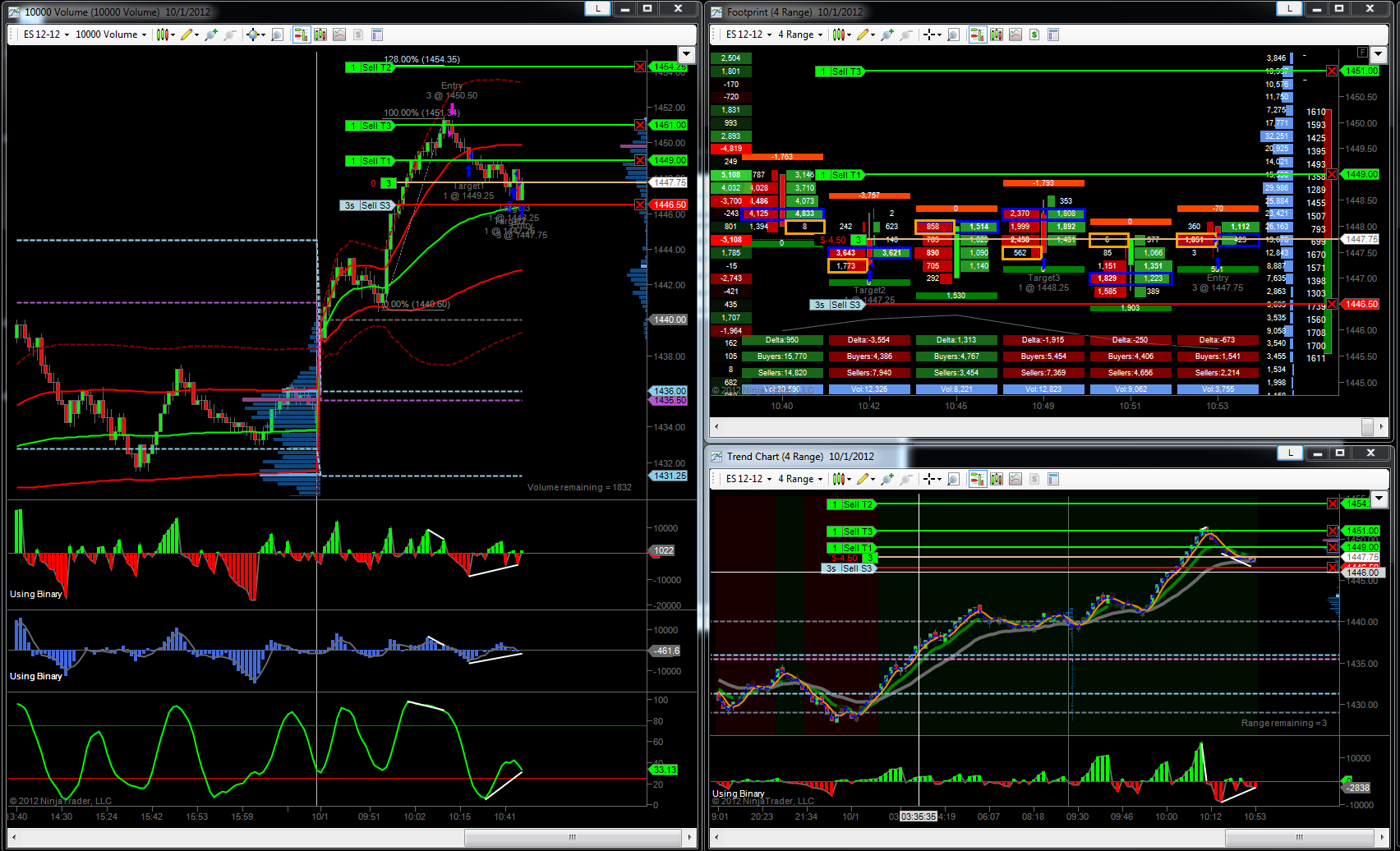Cancel Sell T3 order on Footprint chart
Screen dimensions: 1400x851
(x=1332, y=71)
